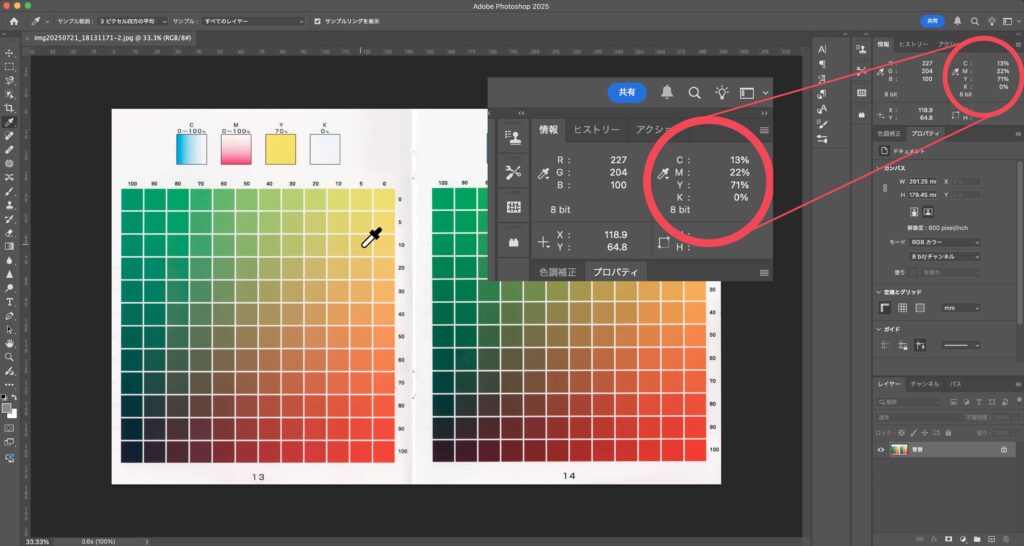Toggle the rulers display icon in properties
Screen dimensions: 1024x546
click(885, 308)
